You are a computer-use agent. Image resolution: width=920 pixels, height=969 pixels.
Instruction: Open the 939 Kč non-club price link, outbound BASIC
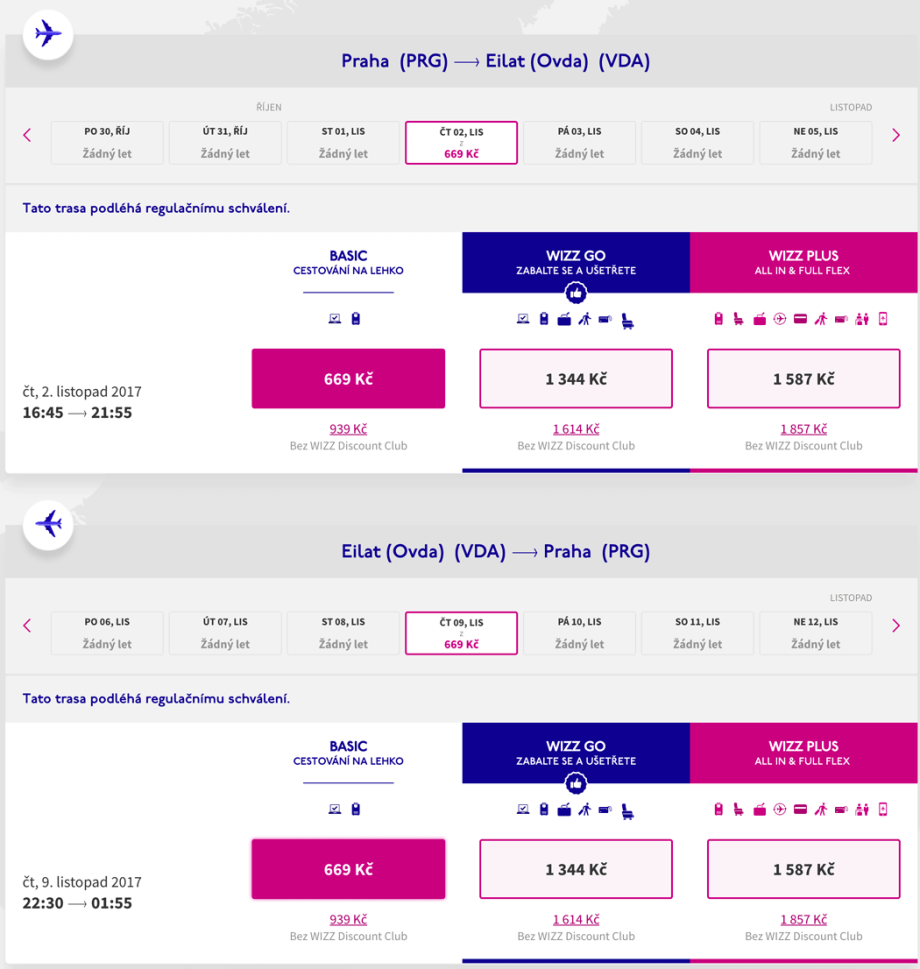[x=348, y=429]
